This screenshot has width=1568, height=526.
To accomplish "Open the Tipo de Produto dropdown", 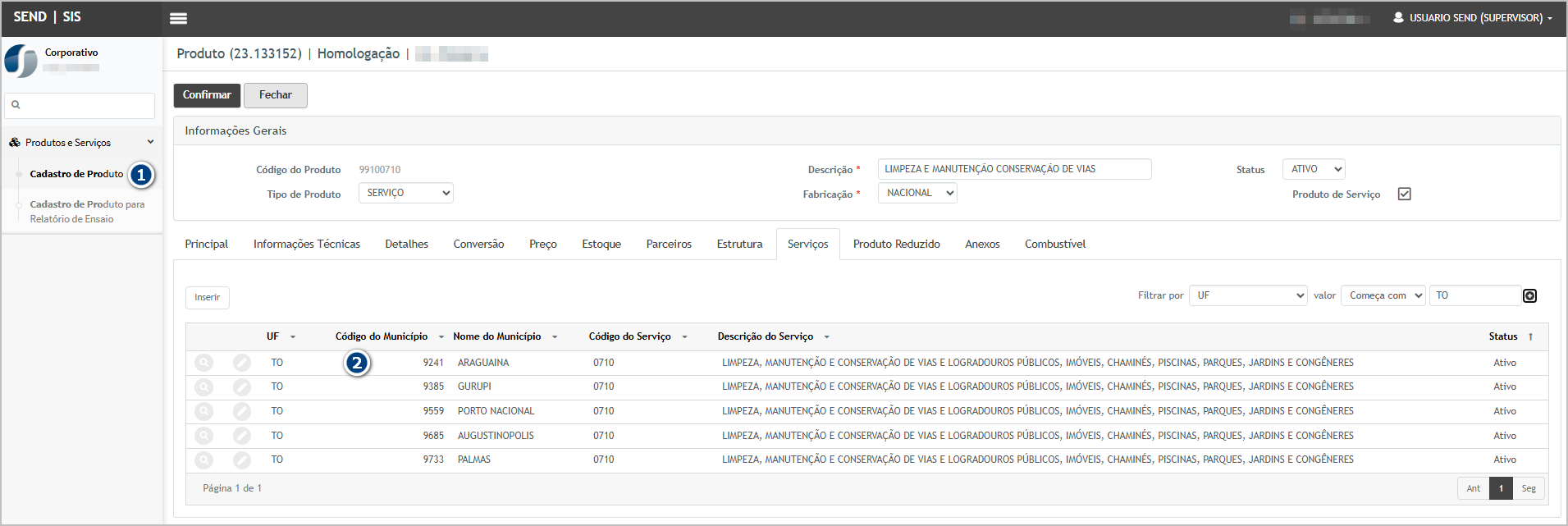I will click(x=406, y=194).
